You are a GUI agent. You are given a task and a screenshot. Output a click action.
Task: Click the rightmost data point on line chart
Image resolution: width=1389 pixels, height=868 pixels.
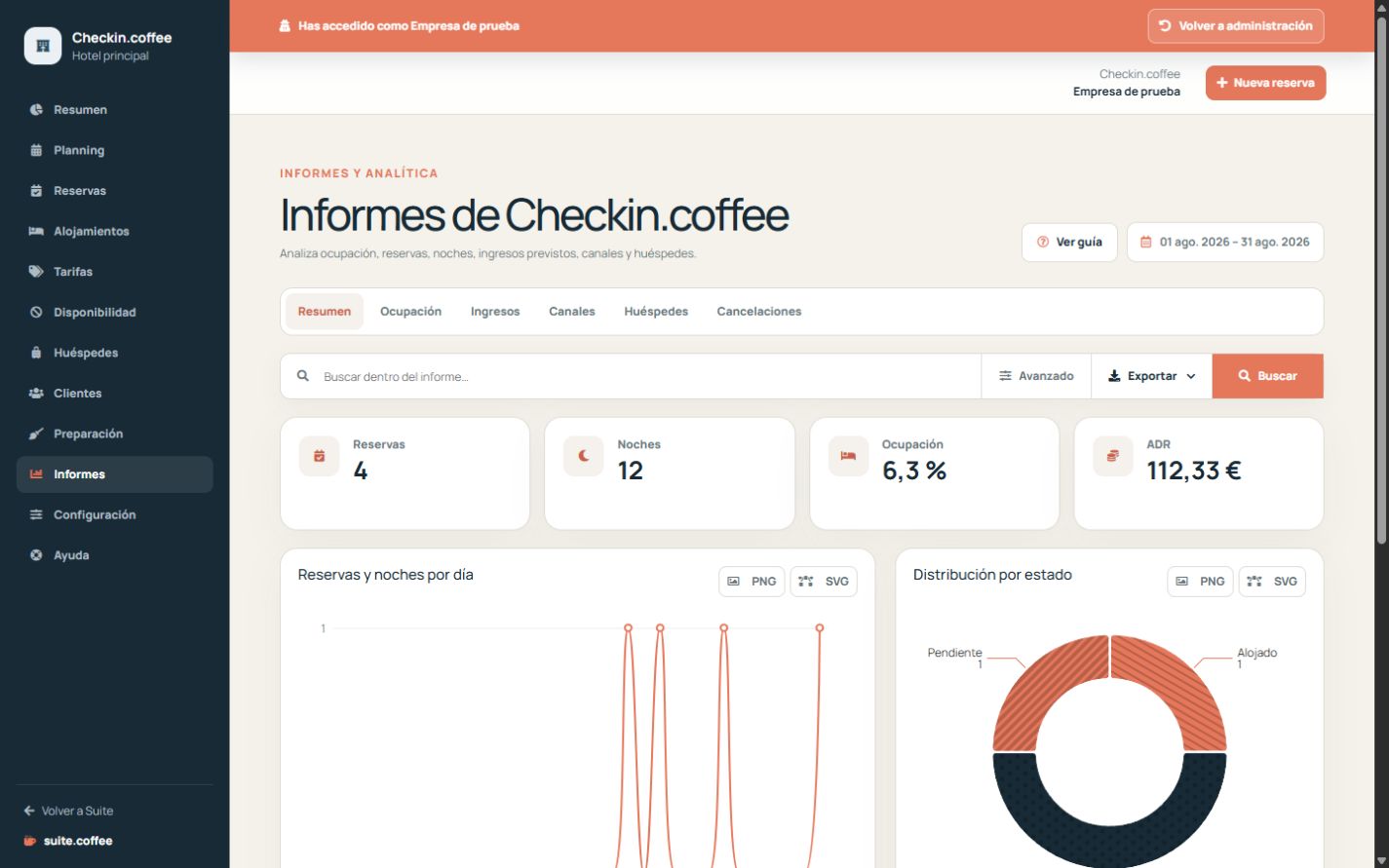820,628
